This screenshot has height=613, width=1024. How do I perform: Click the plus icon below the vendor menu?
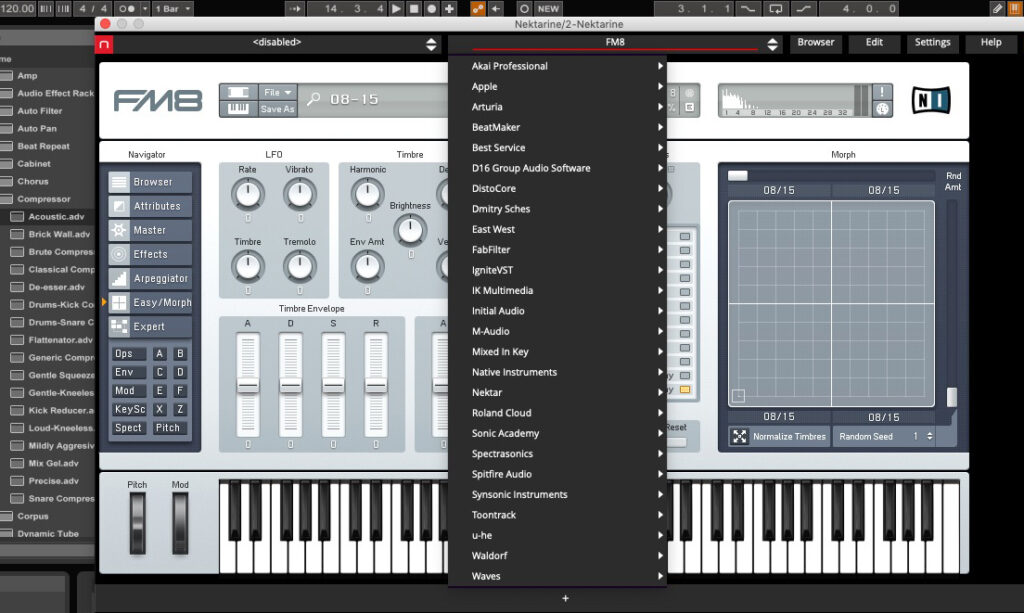pos(565,598)
